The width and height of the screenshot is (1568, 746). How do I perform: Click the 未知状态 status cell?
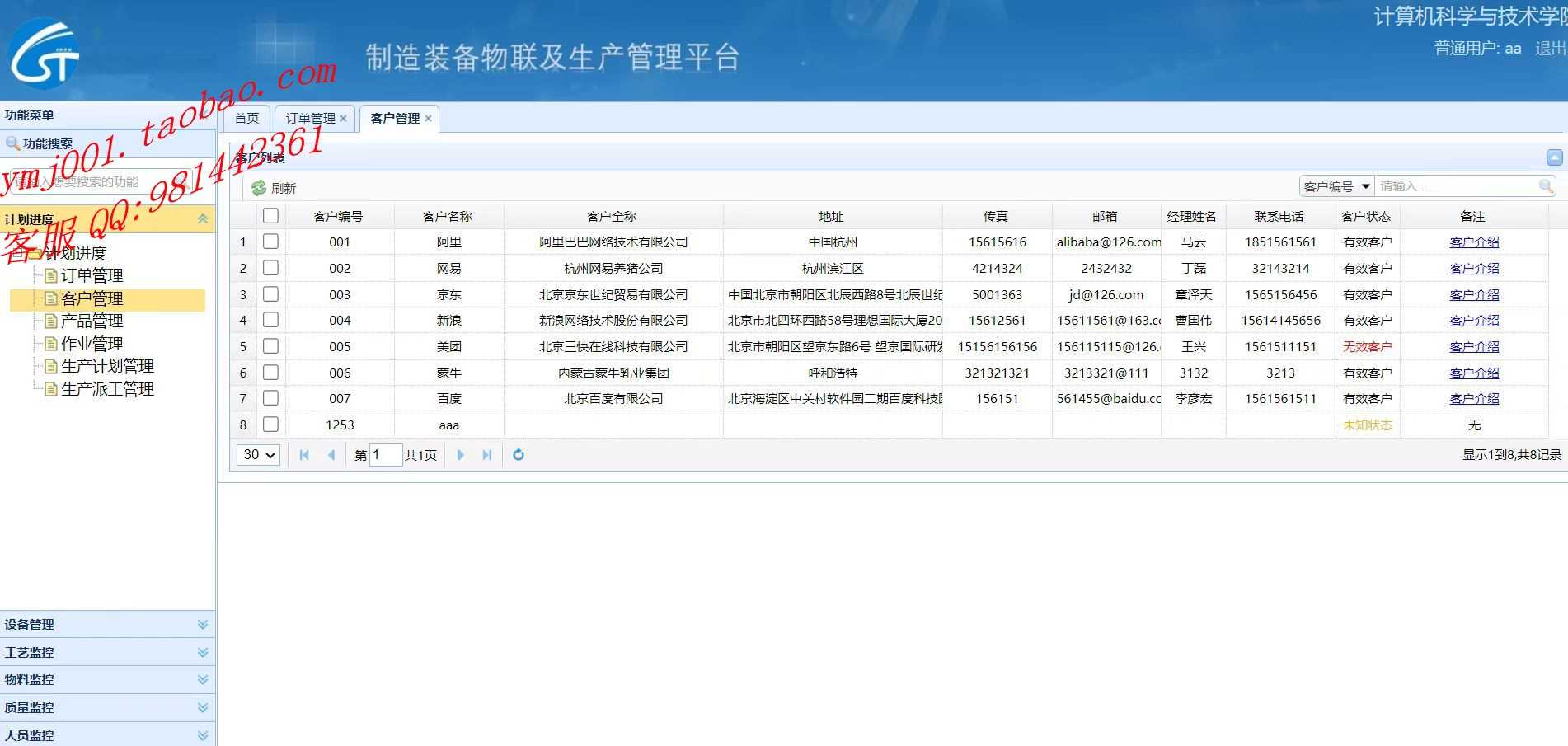pyautogui.click(x=1367, y=425)
